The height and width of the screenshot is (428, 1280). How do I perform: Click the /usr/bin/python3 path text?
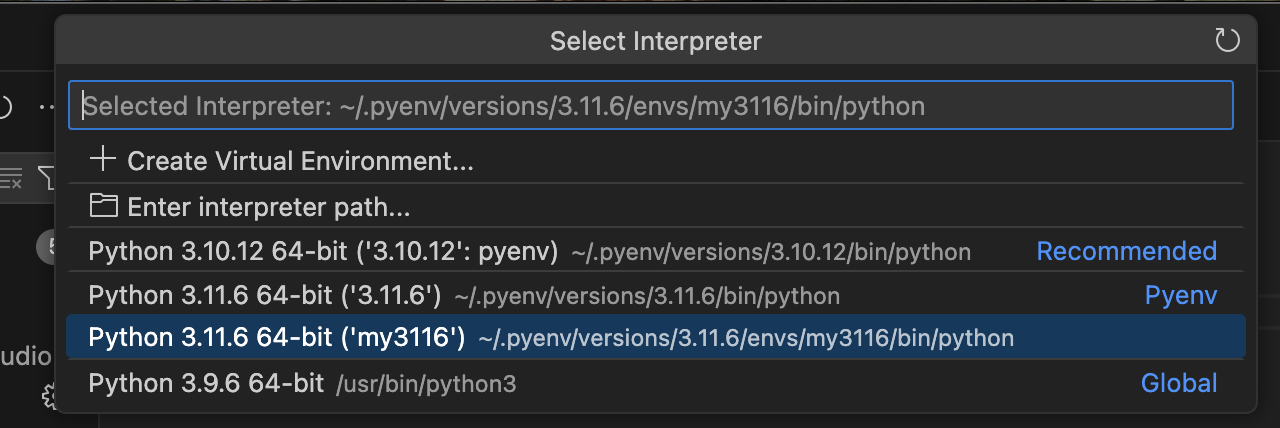[426, 383]
